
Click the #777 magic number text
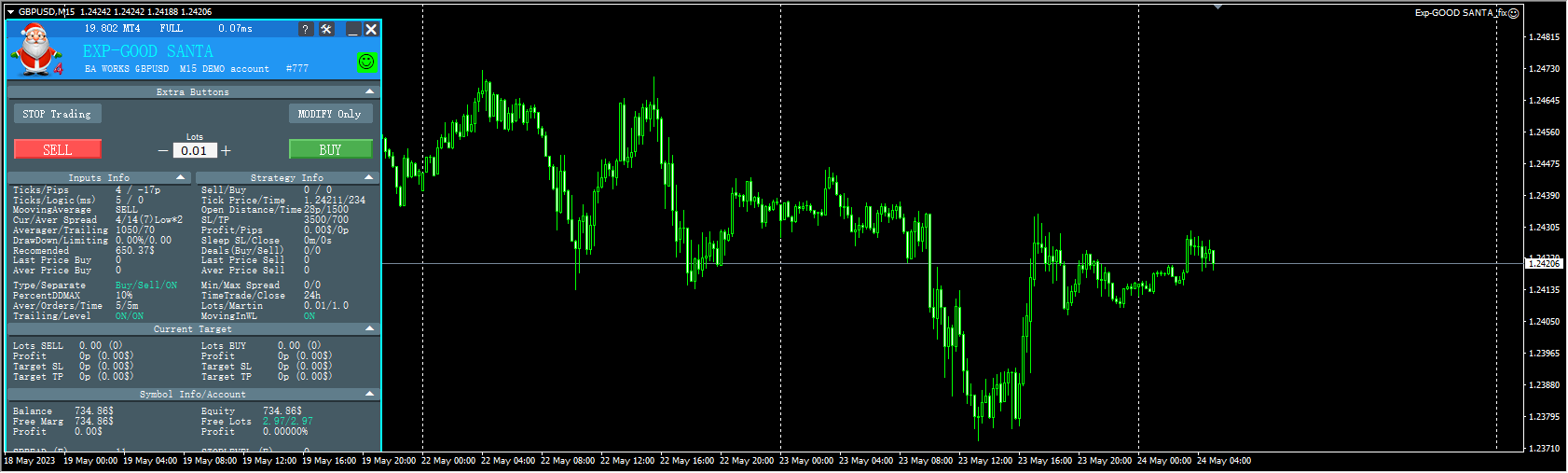pos(297,69)
